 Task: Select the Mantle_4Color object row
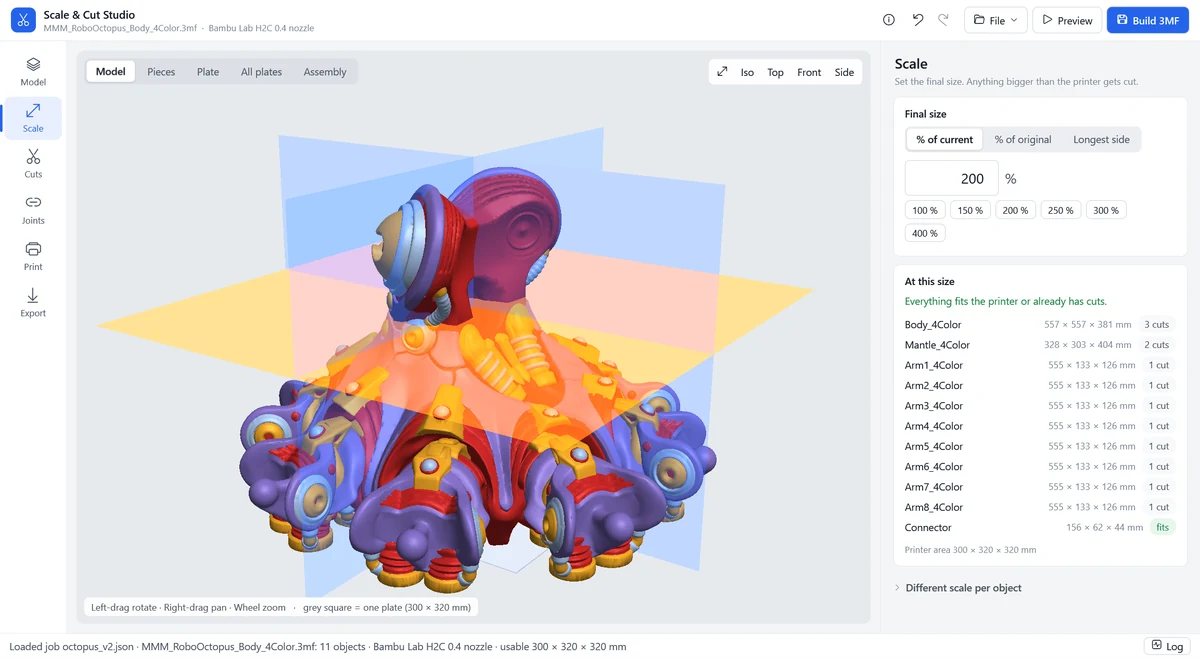click(1040, 345)
